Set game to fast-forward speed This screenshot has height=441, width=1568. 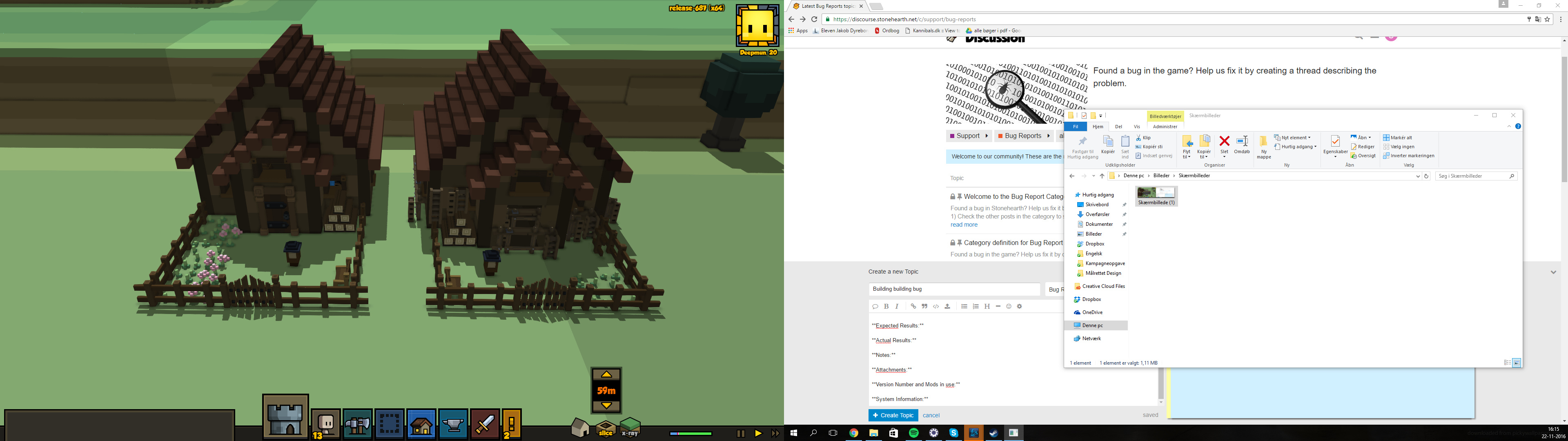click(775, 434)
